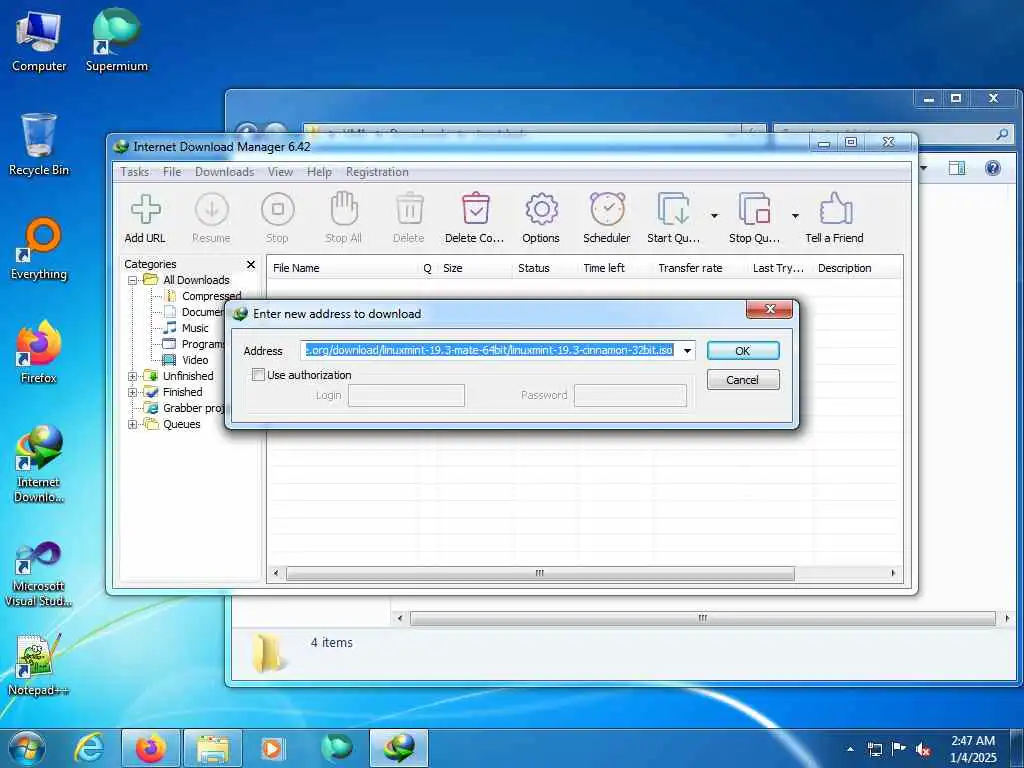Expand the Queues category node
Image resolution: width=1024 pixels, height=768 pixels.
[x=133, y=424]
